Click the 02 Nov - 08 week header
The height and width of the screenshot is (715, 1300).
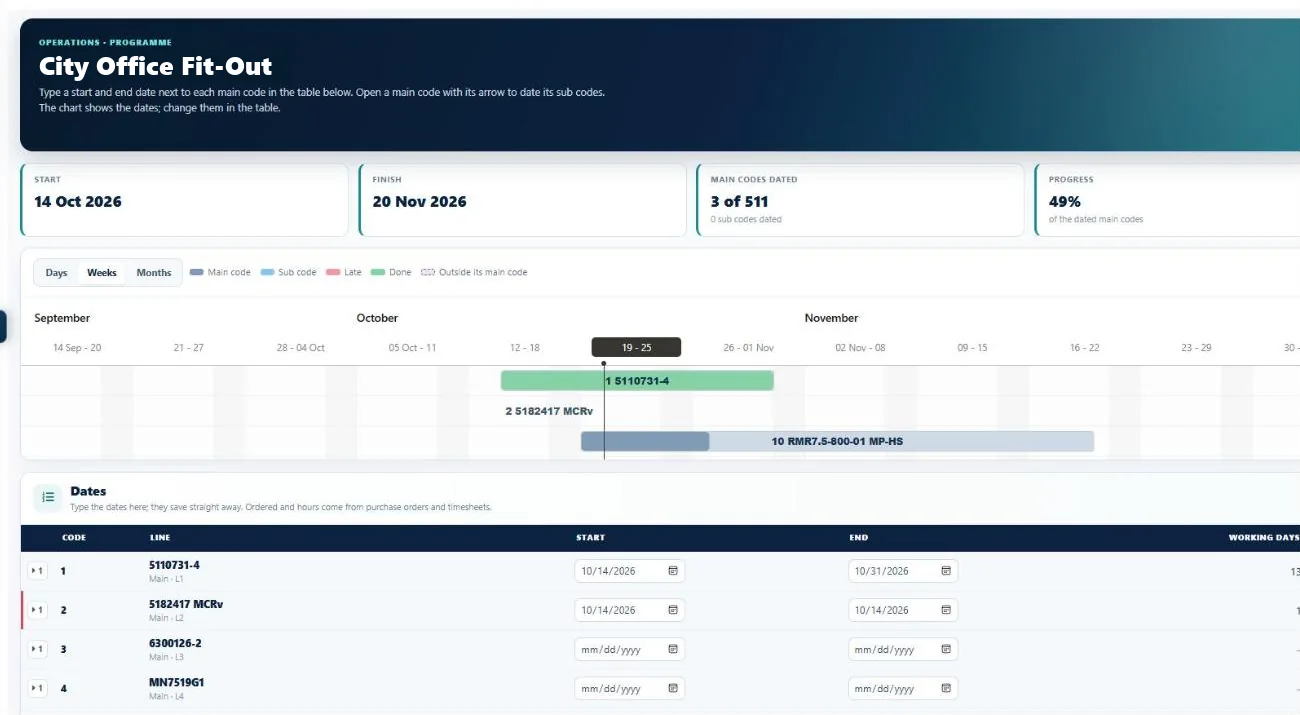[861, 348]
